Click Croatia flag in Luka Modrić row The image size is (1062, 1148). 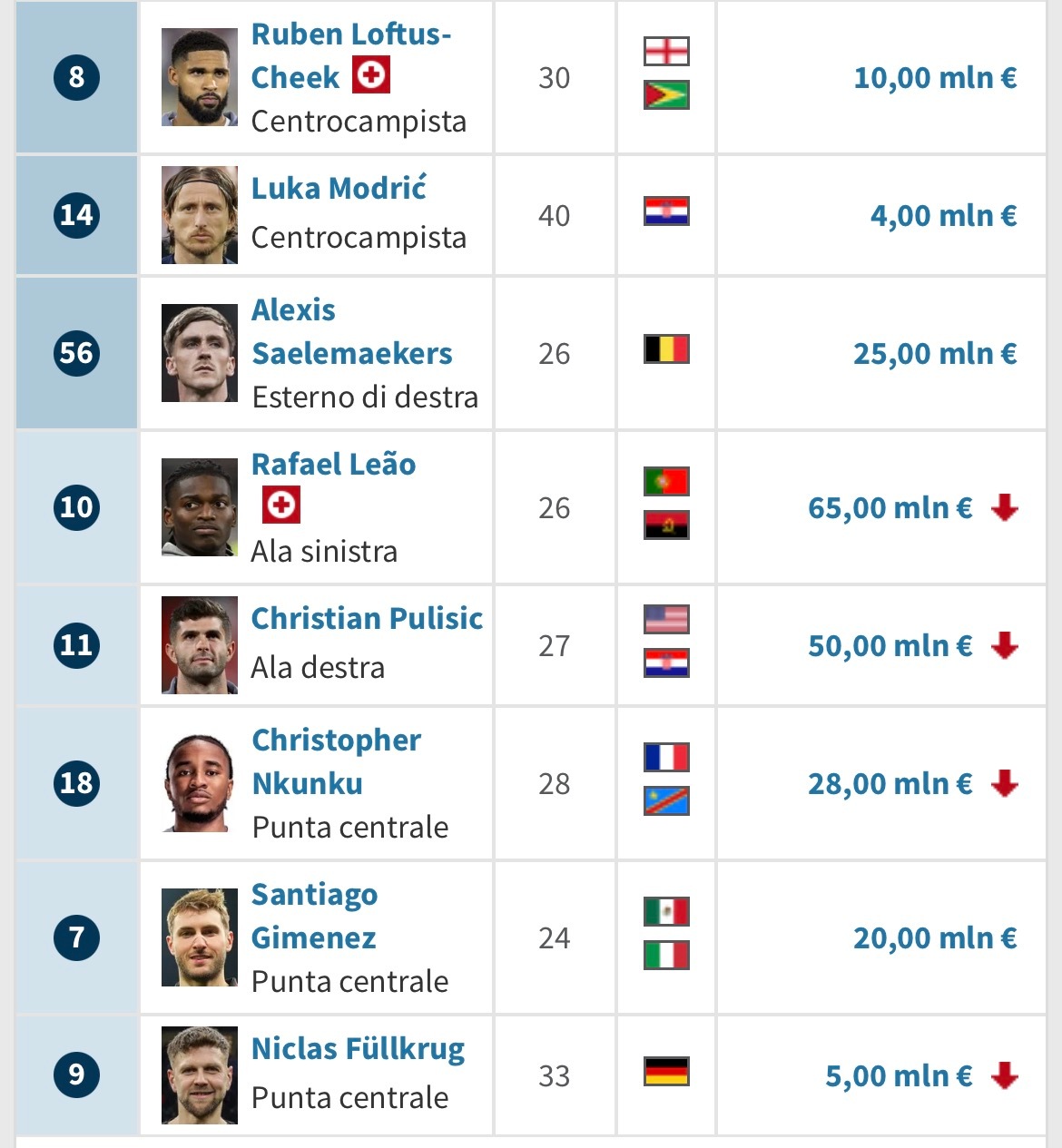click(x=666, y=211)
